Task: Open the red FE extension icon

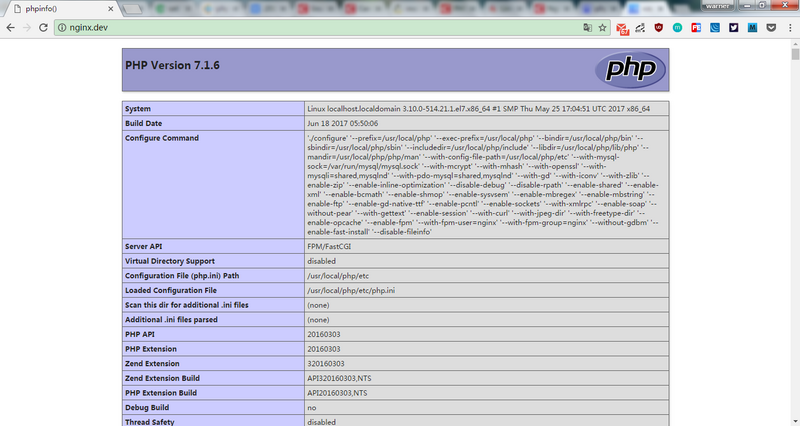Action: (696, 28)
